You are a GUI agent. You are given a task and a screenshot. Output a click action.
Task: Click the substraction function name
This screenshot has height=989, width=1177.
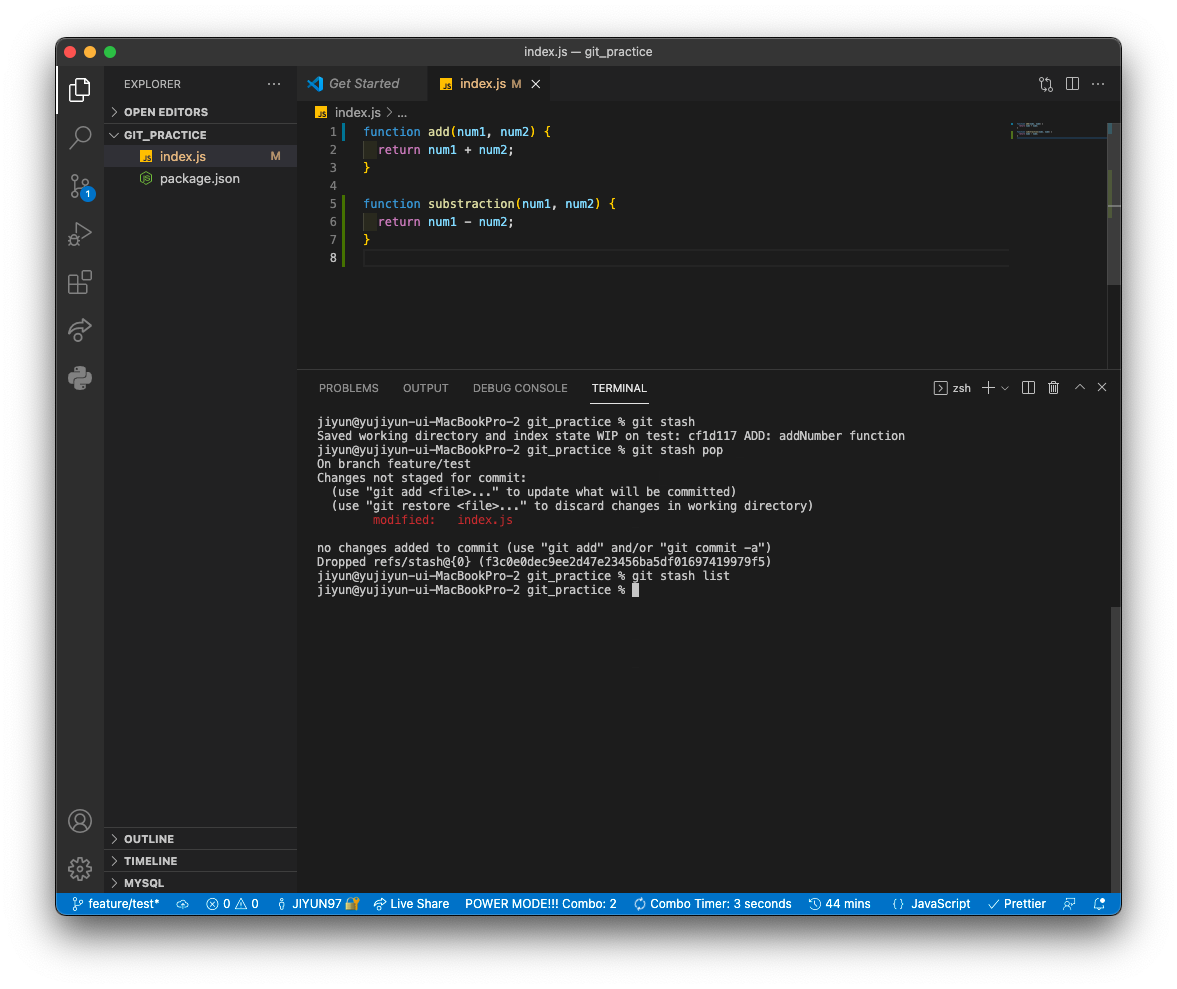pos(471,204)
